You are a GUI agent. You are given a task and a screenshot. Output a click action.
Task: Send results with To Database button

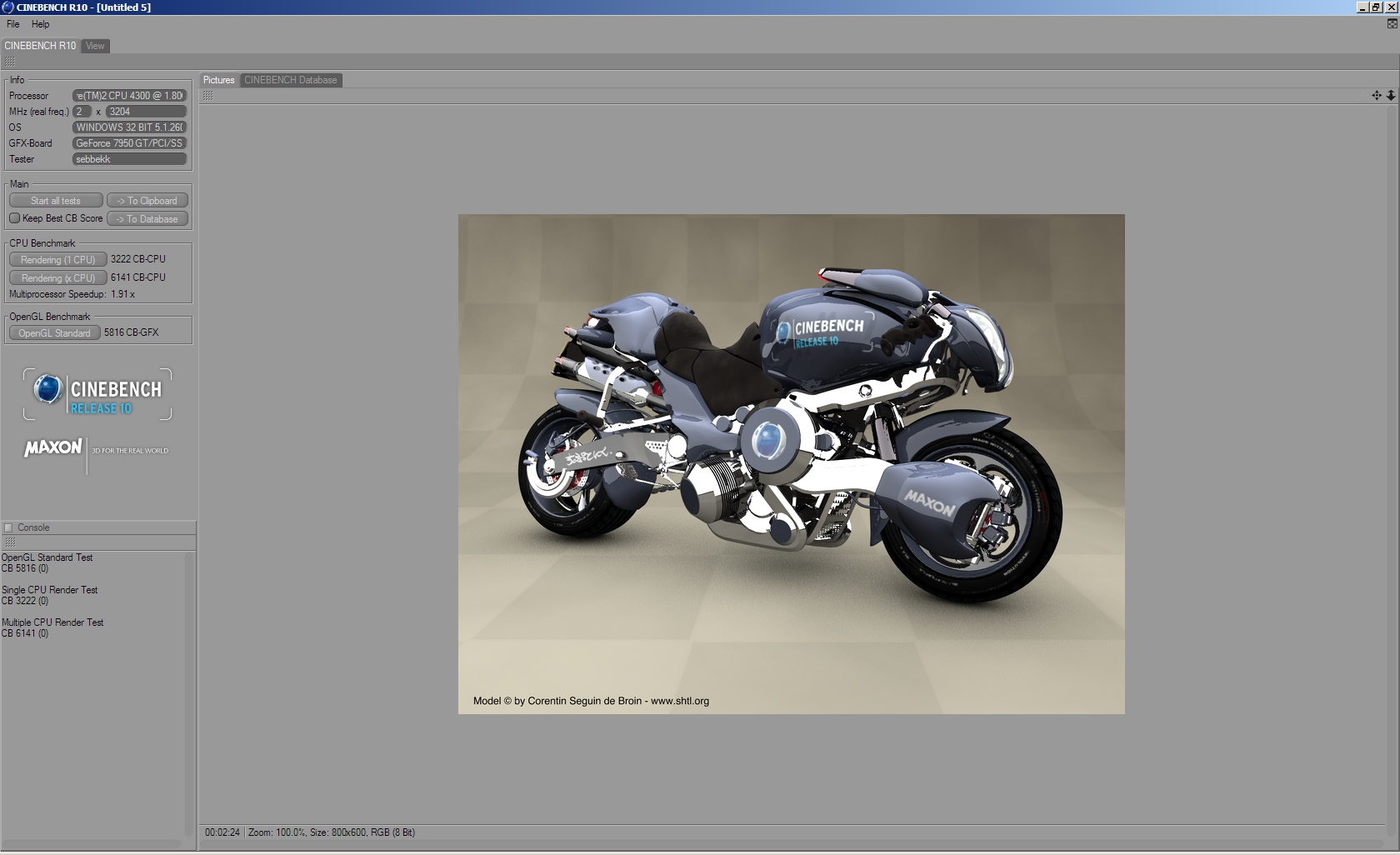click(x=147, y=219)
